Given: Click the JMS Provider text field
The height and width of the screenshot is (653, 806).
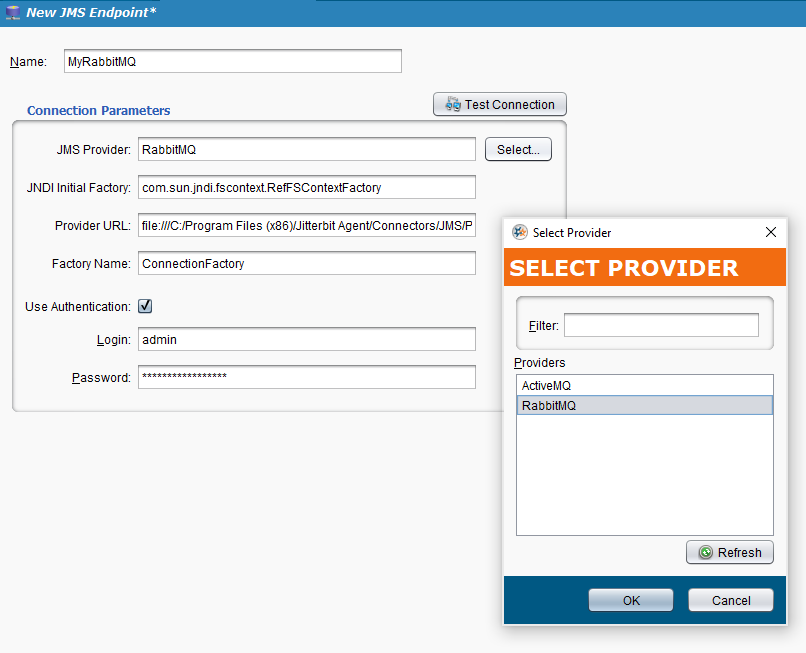Looking at the screenshot, I should [x=306, y=149].
